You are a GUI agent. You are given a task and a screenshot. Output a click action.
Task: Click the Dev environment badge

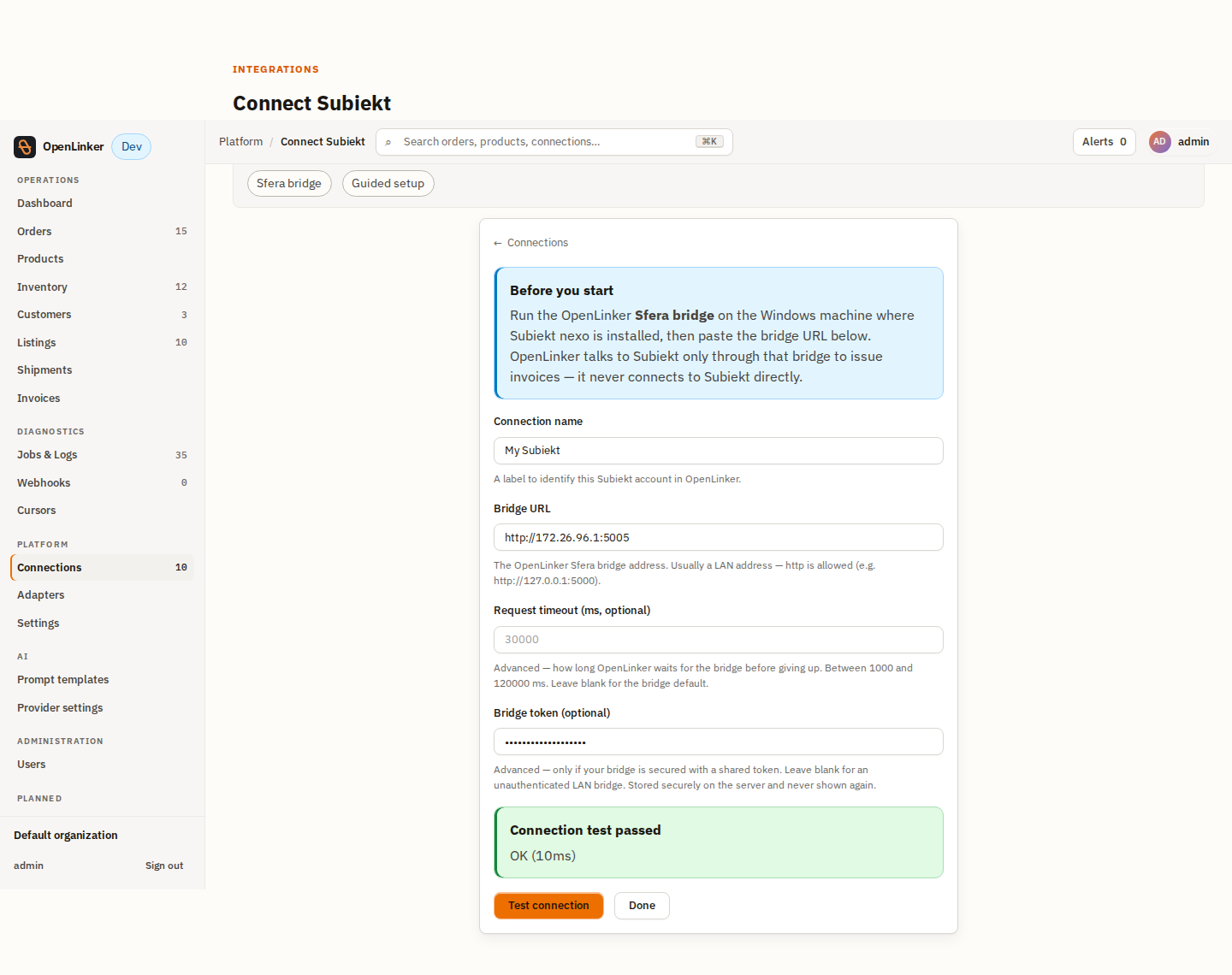tap(132, 147)
